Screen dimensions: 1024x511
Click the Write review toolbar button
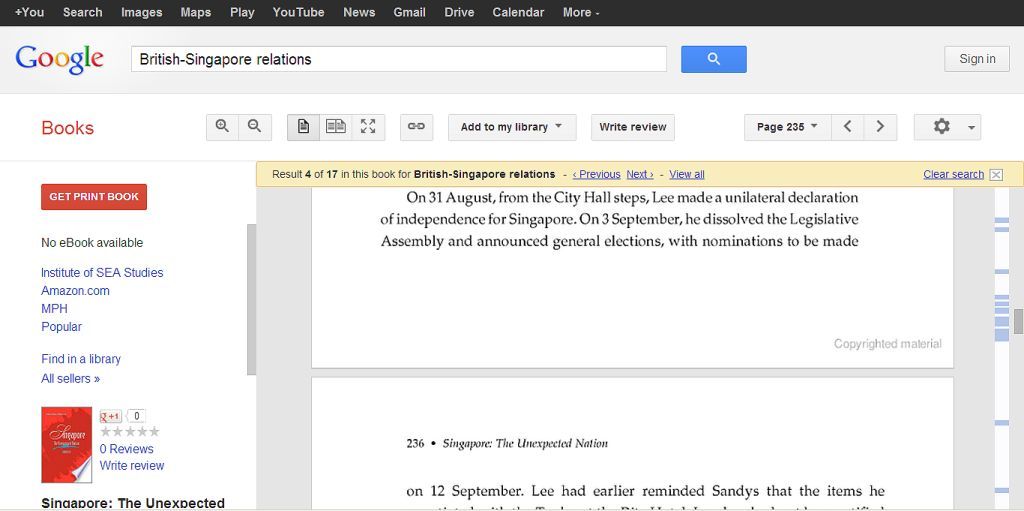pyautogui.click(x=633, y=127)
